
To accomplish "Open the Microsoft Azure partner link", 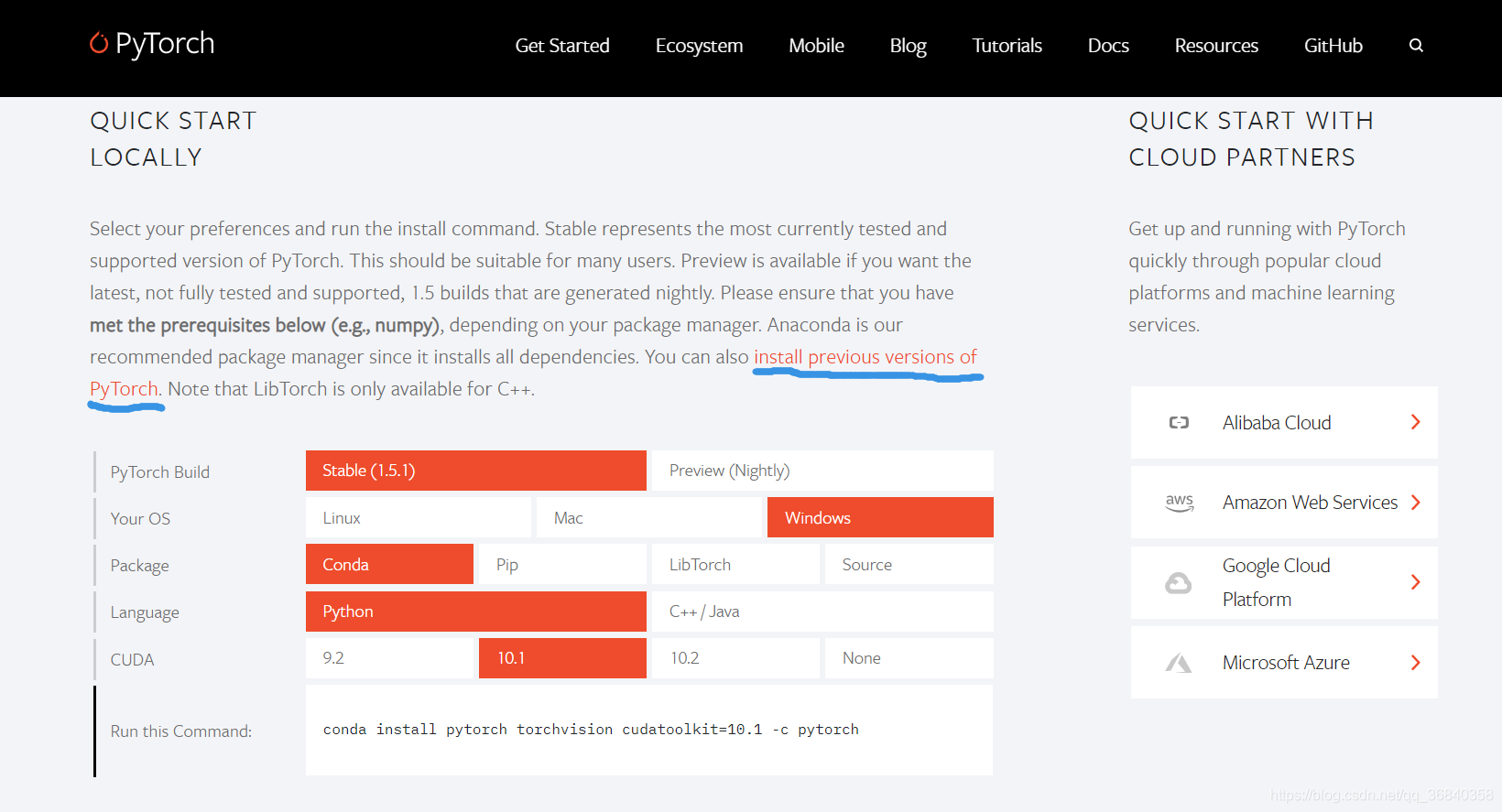I will (x=1284, y=663).
